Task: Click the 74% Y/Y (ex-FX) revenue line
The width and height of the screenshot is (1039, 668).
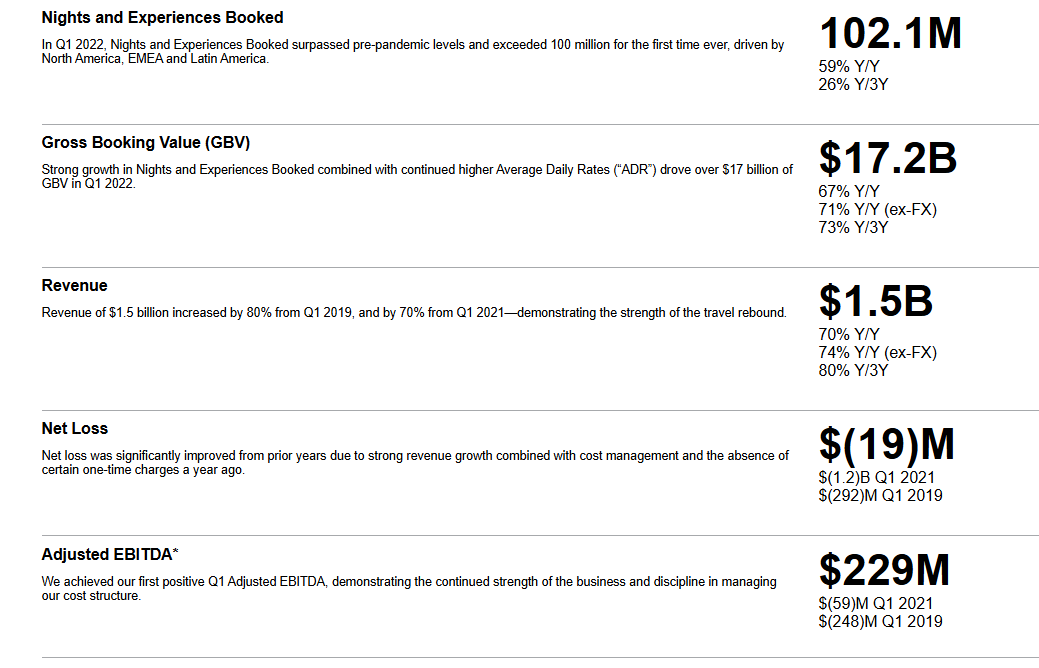Action: [877, 353]
